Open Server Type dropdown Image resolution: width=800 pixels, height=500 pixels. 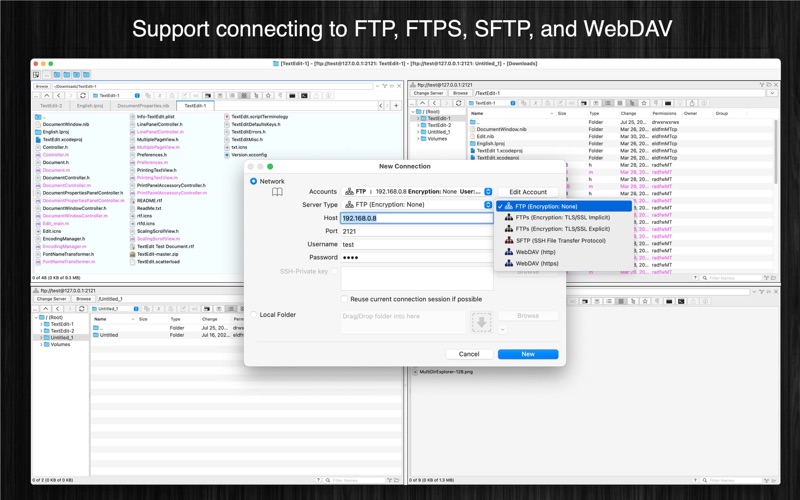tap(417, 205)
